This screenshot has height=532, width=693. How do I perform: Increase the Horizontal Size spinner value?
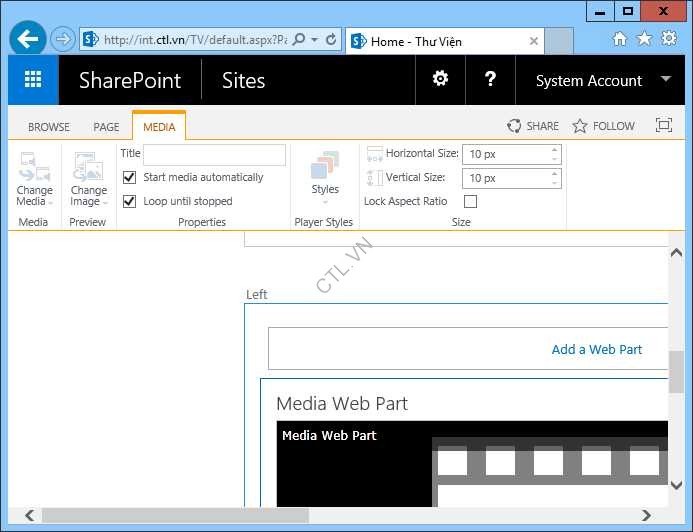554,150
